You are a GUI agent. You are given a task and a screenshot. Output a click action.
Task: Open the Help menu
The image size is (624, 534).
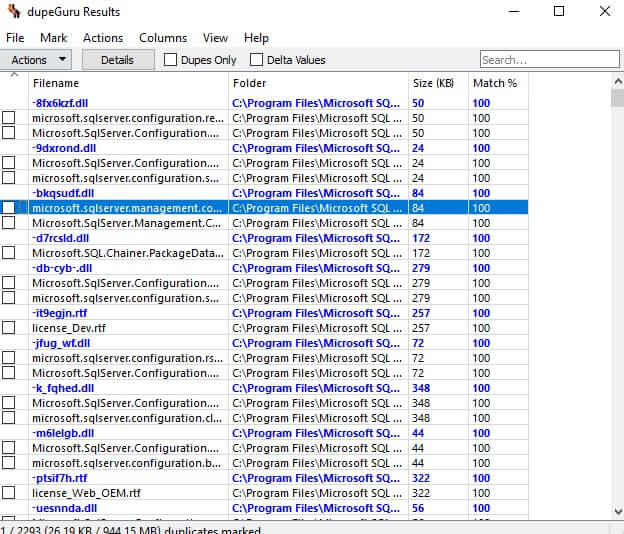point(256,37)
